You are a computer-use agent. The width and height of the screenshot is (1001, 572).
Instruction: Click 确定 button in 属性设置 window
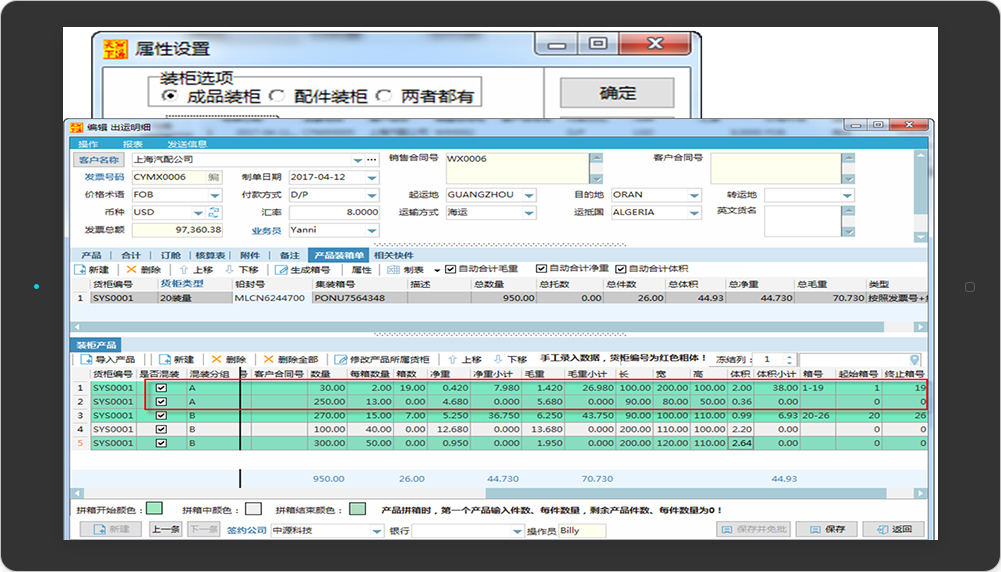pyautogui.click(x=617, y=93)
